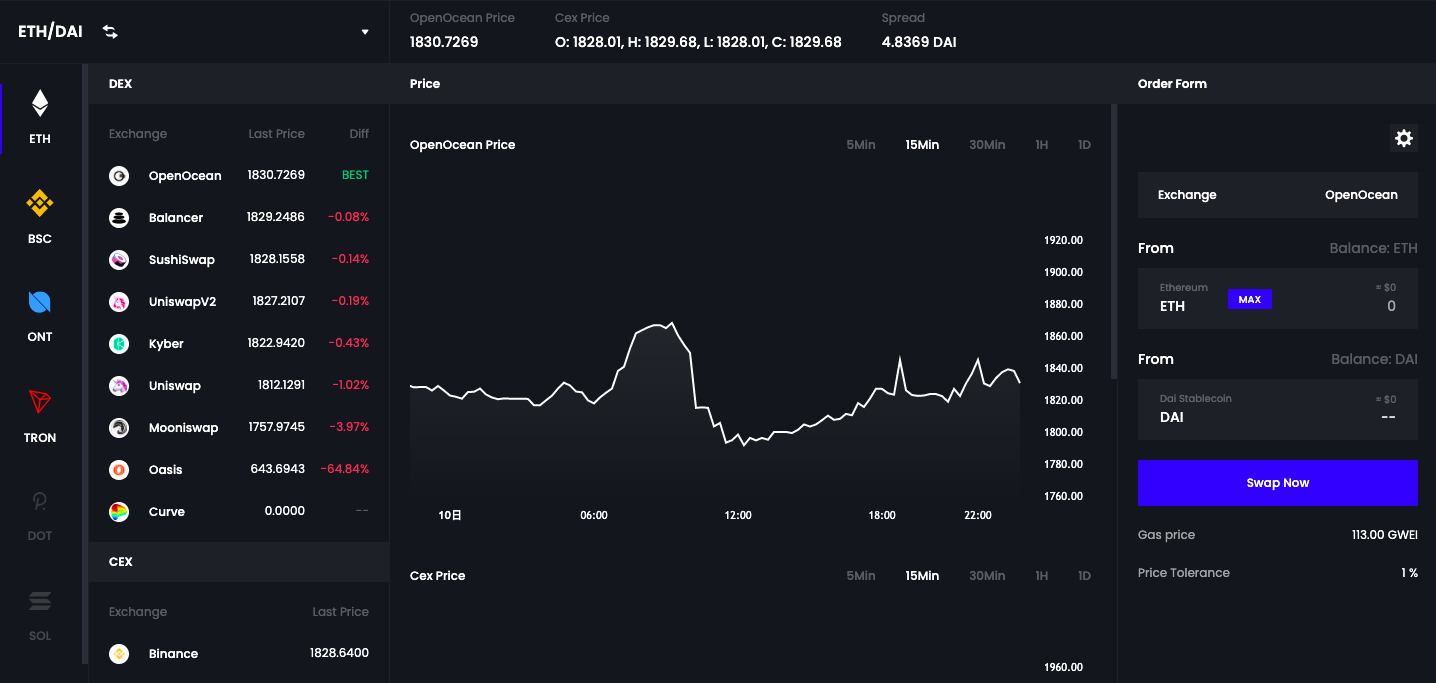Click the Mooniswap exchange logo
This screenshot has height=683, width=1436.
click(119, 428)
